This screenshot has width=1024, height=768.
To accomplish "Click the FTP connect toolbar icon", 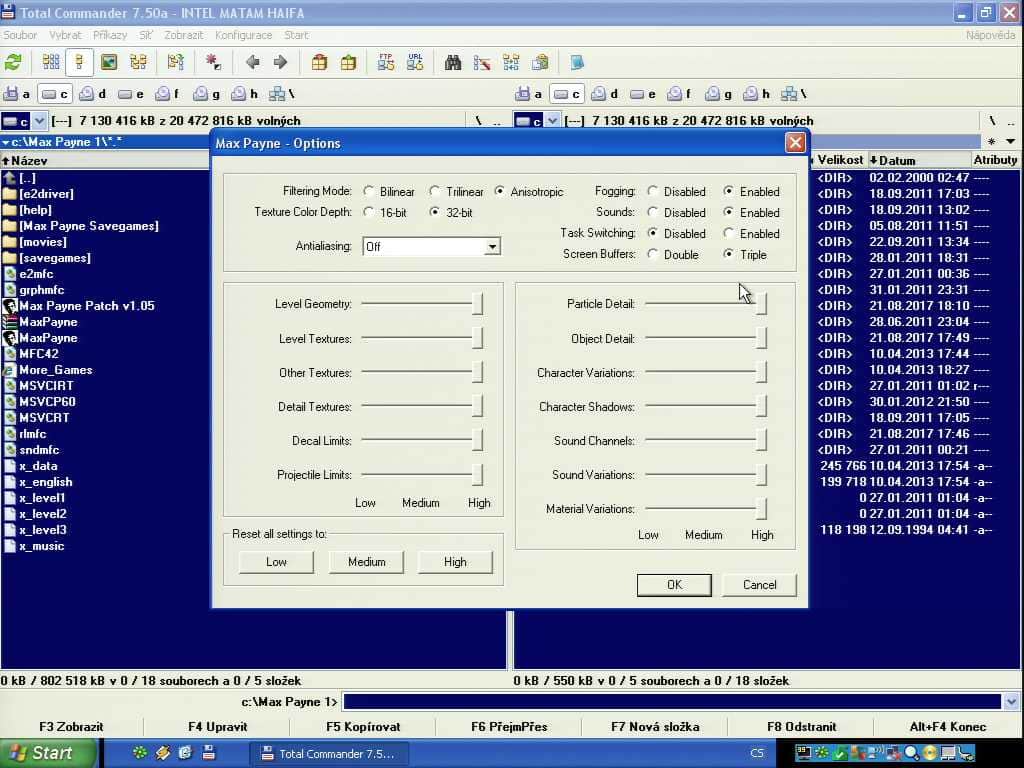I will click(386, 63).
